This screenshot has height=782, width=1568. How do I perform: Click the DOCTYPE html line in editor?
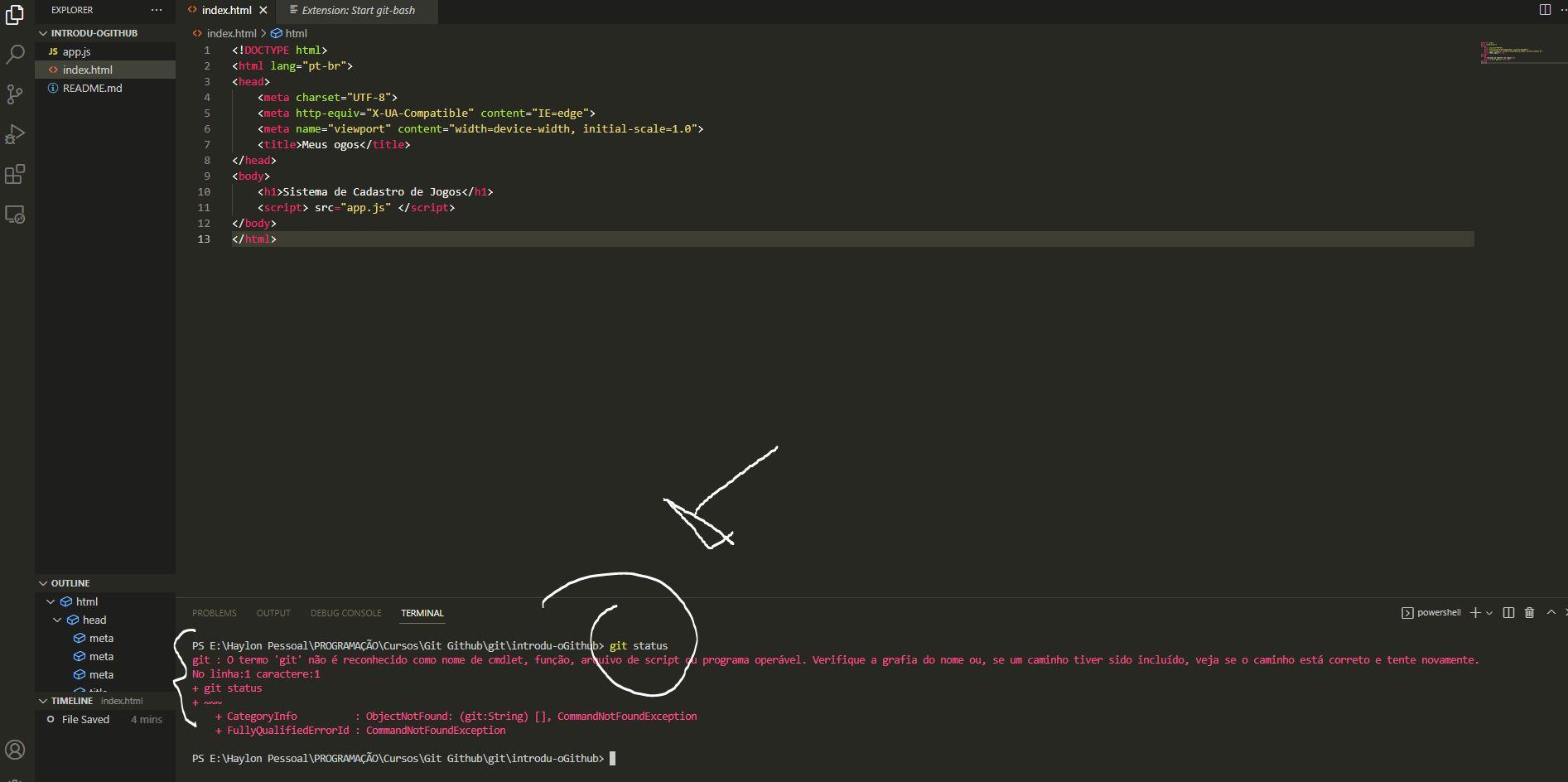pos(280,50)
